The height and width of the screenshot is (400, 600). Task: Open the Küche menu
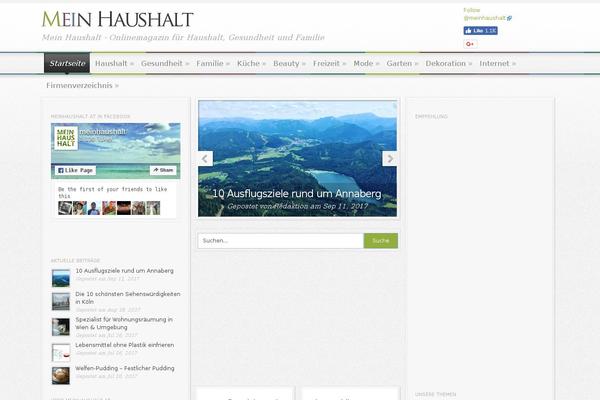pyautogui.click(x=251, y=64)
